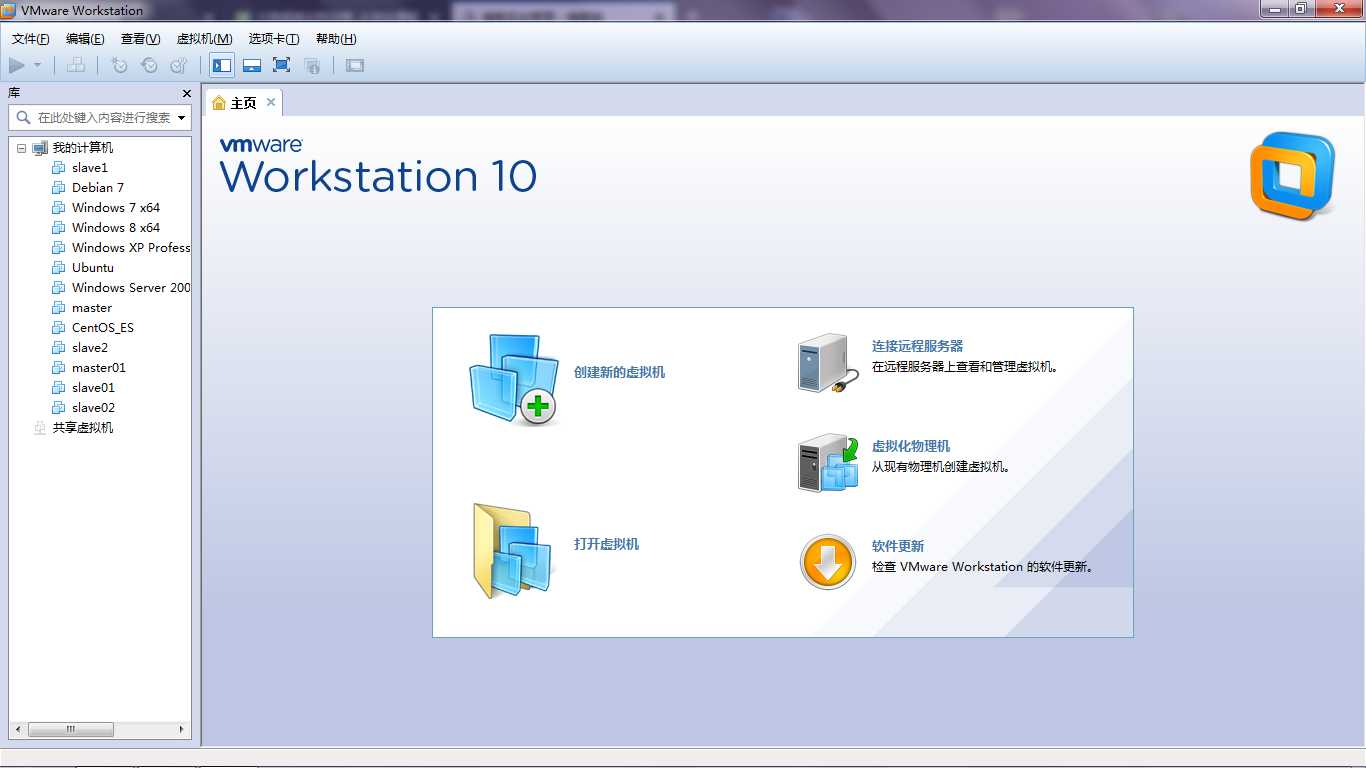Open the 编辑(E) menu
This screenshot has width=1366, height=768.
[x=85, y=39]
